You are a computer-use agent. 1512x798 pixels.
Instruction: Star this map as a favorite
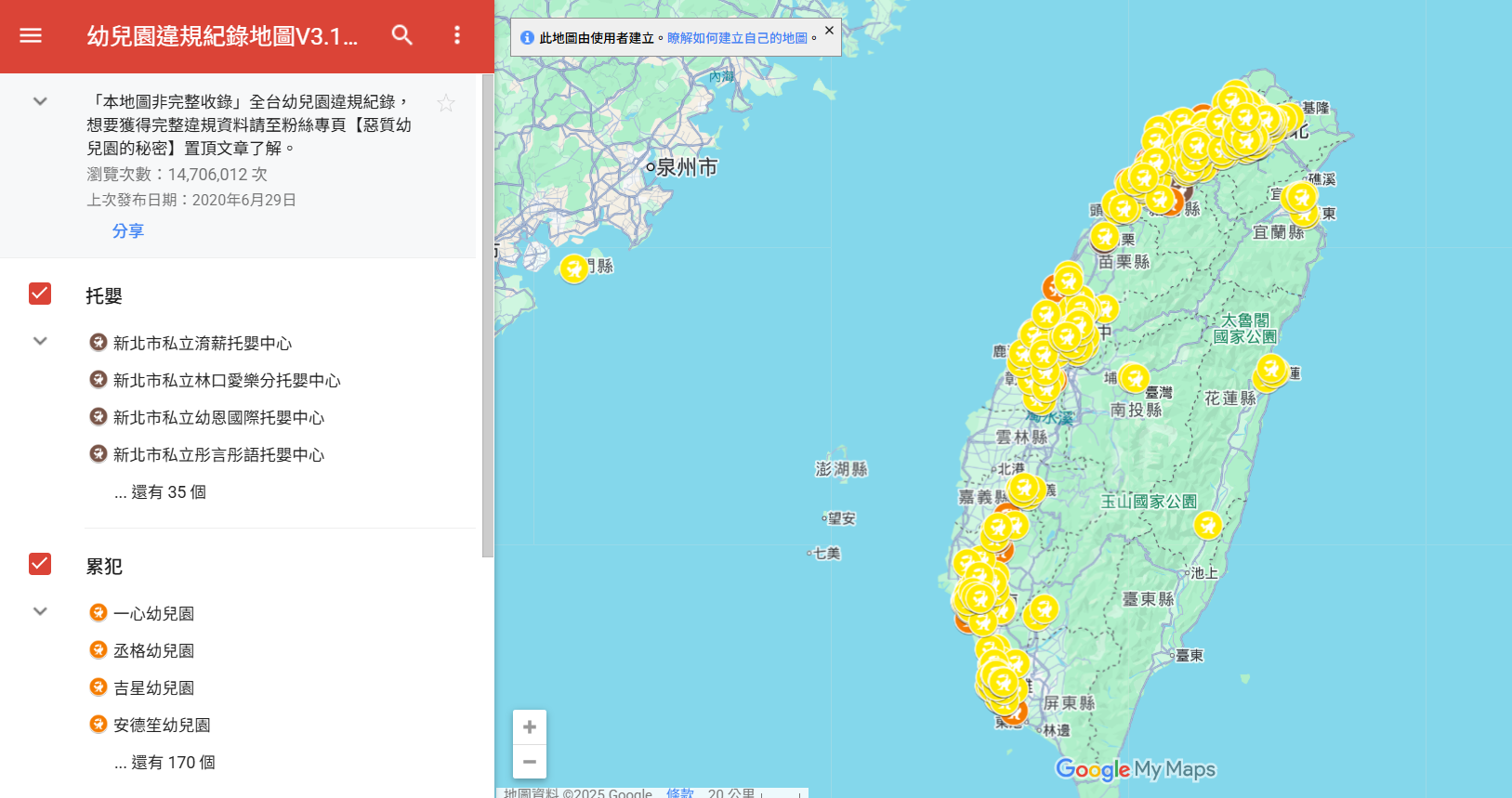(446, 103)
